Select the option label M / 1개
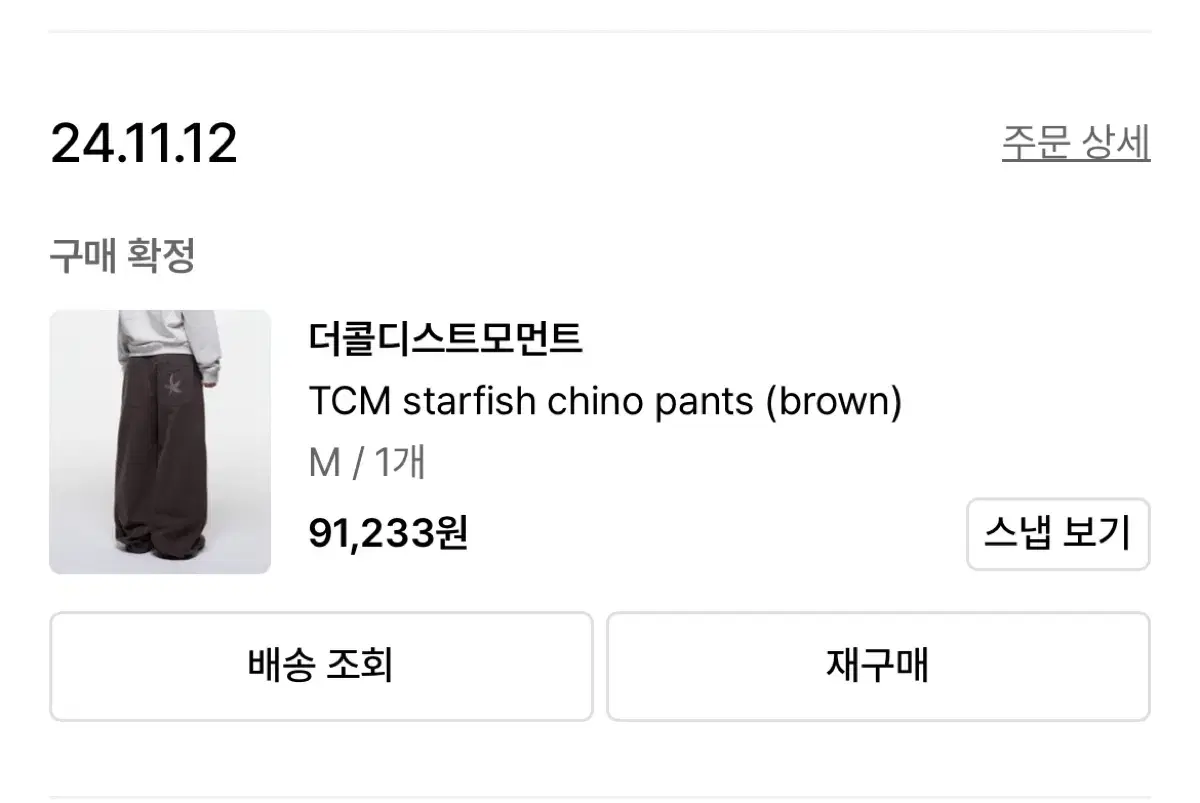Viewport: 1200px width, 803px height. click(366, 462)
